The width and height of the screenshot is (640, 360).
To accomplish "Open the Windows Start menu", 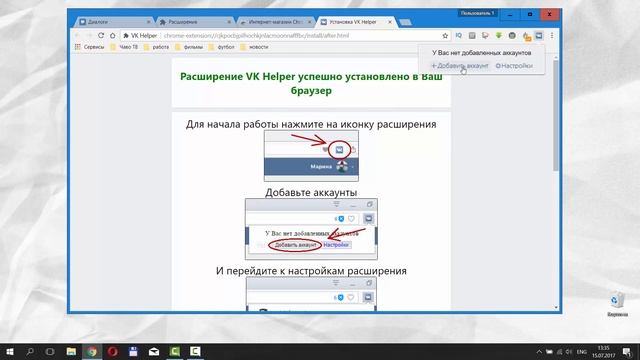I will click(10, 351).
